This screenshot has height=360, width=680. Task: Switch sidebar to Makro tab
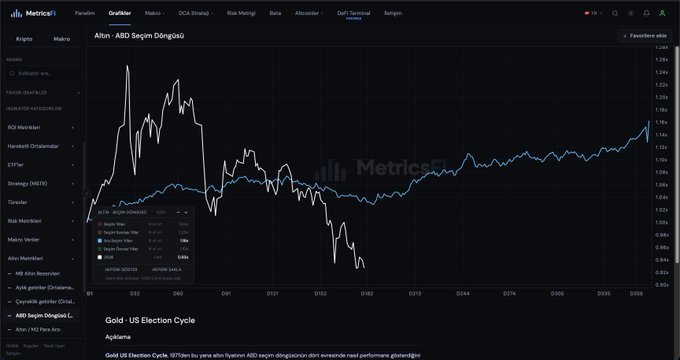[x=62, y=39]
